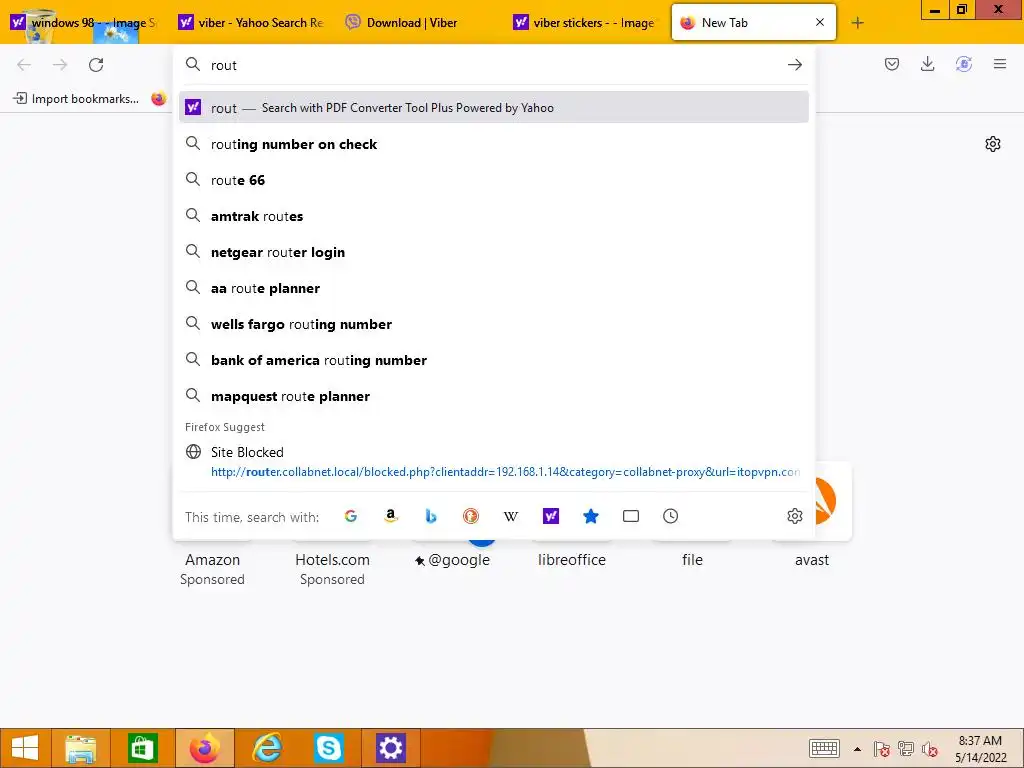Open Save to Pocket

891,64
